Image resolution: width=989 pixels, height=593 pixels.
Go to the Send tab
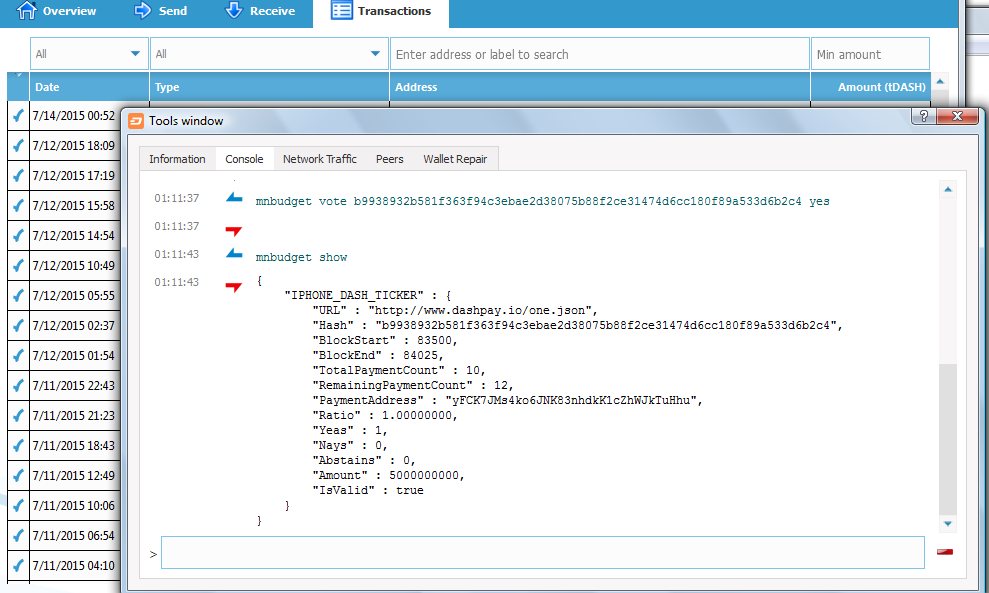[161, 11]
